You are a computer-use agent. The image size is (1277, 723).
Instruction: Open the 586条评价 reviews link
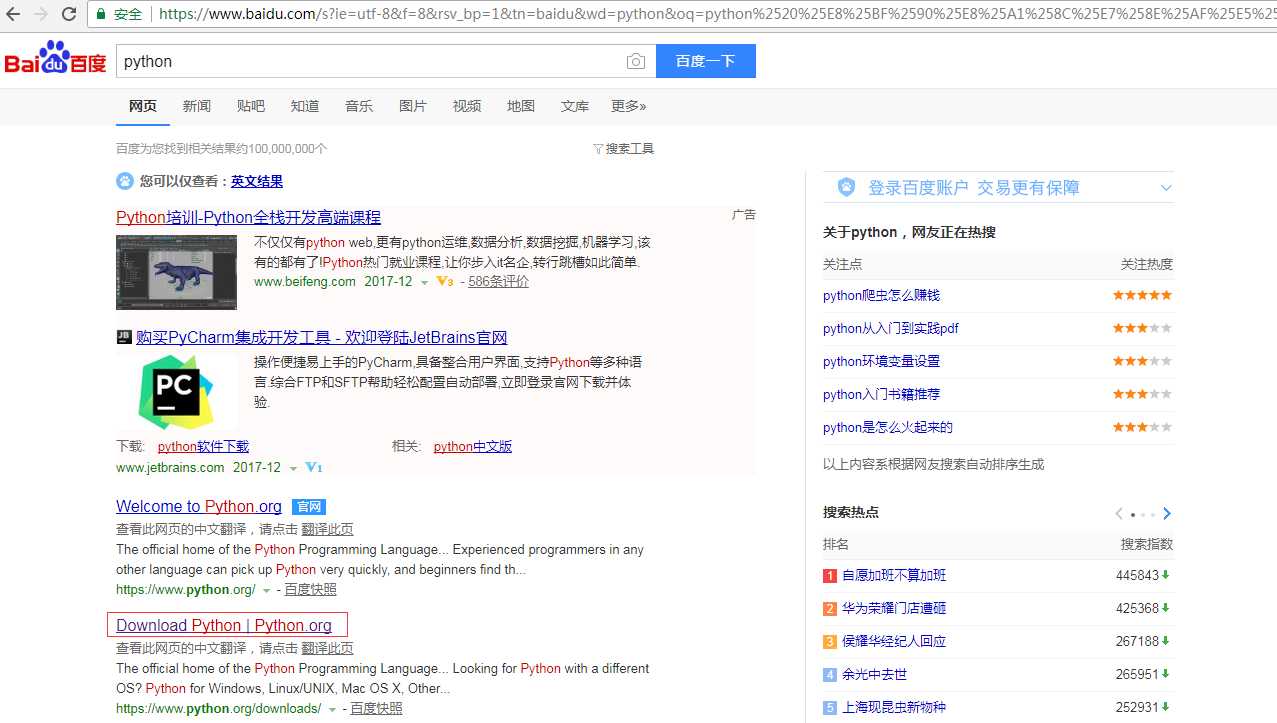499,282
